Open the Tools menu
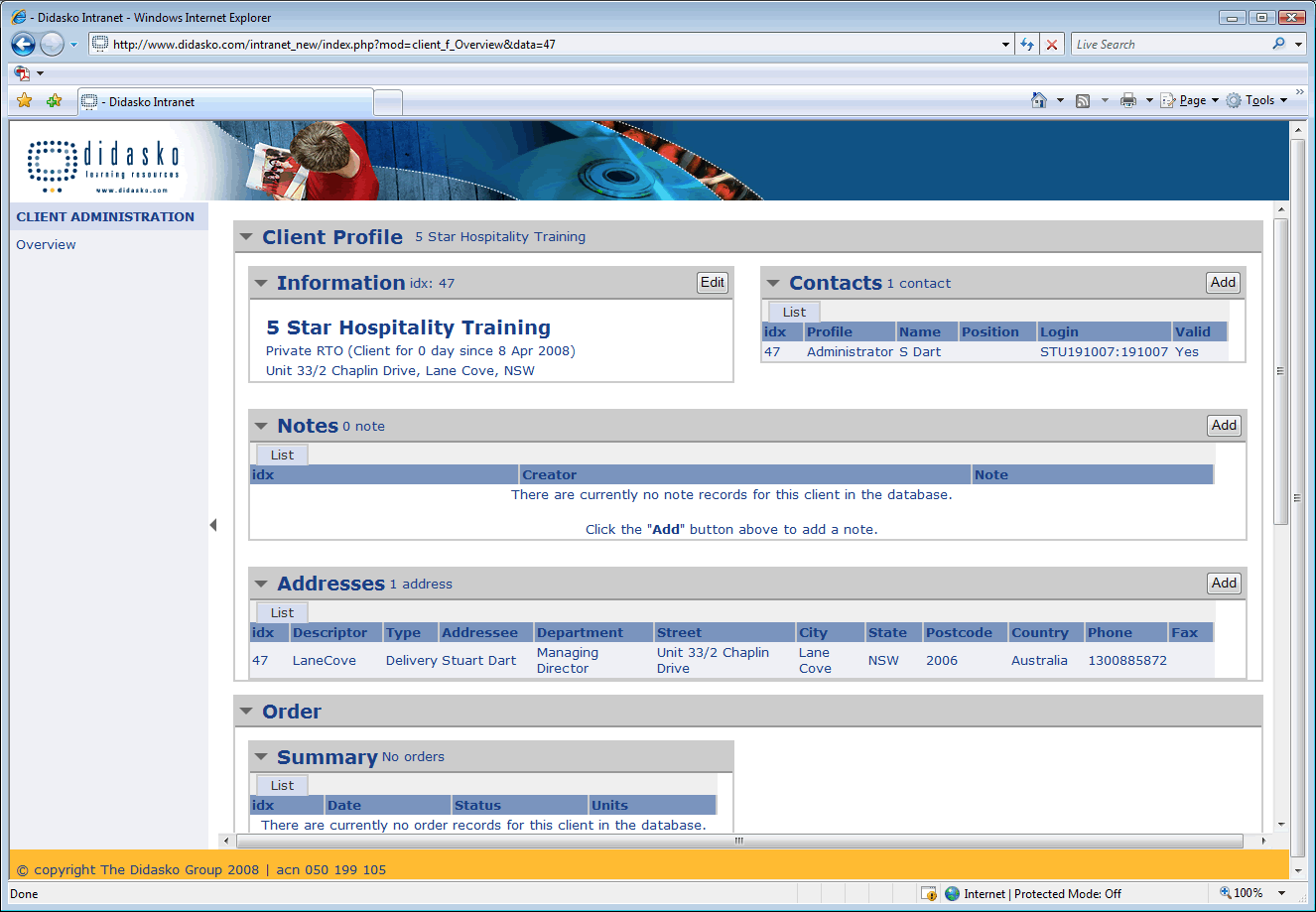Screen dimensions: 1316x912 [x=1258, y=100]
